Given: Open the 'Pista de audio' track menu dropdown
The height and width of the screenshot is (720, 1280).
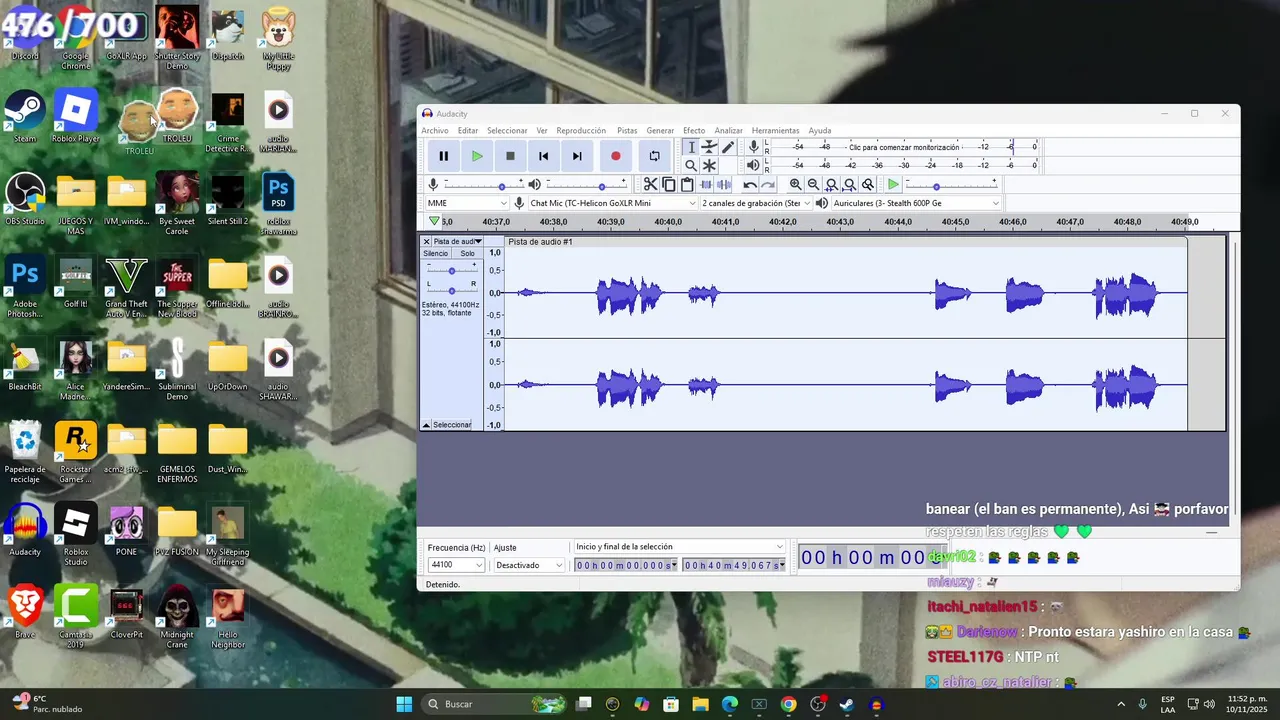Looking at the screenshot, I should (458, 241).
